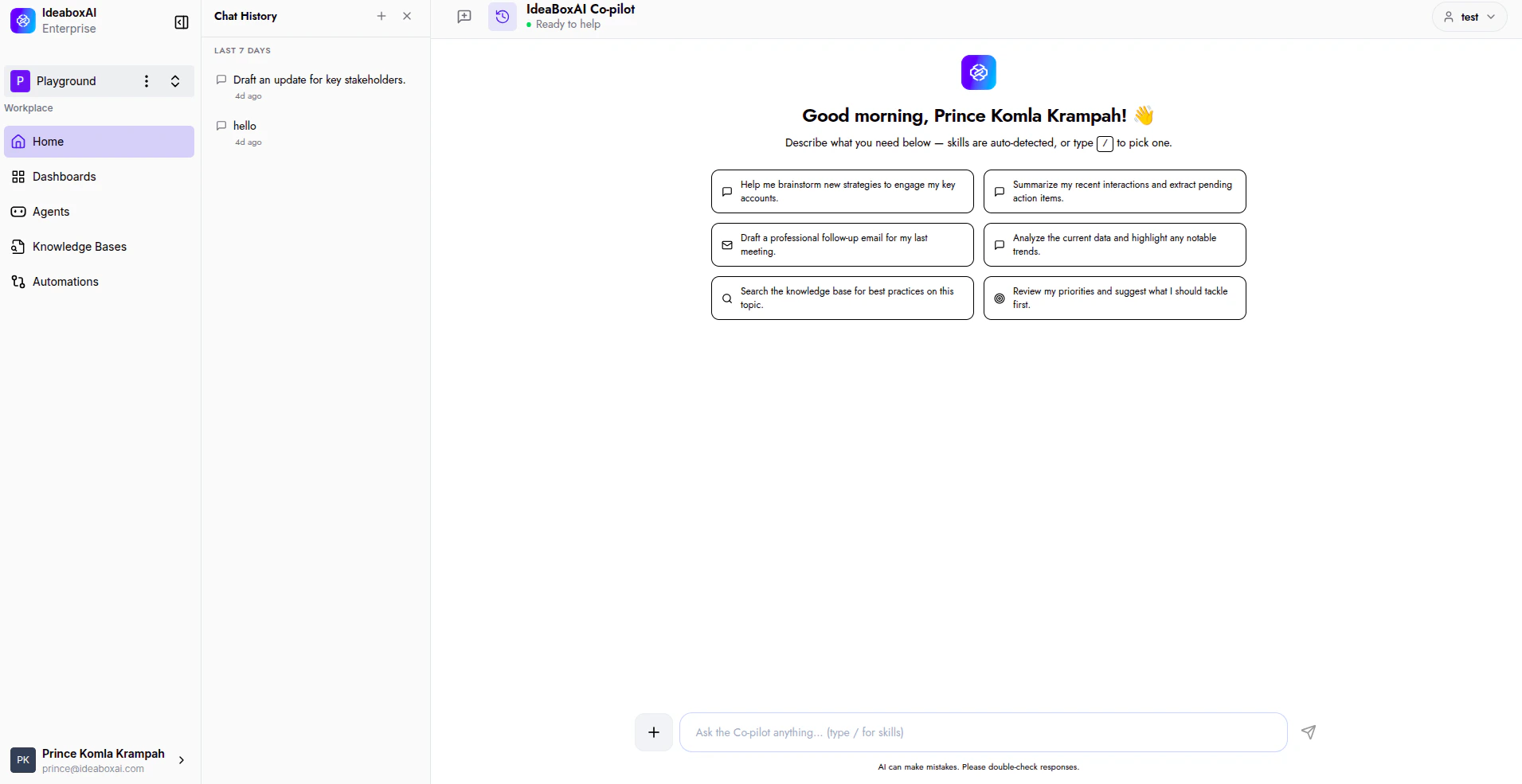Click the chat icon on the brainstorm card
This screenshot has width=1522, height=784.
[727, 192]
